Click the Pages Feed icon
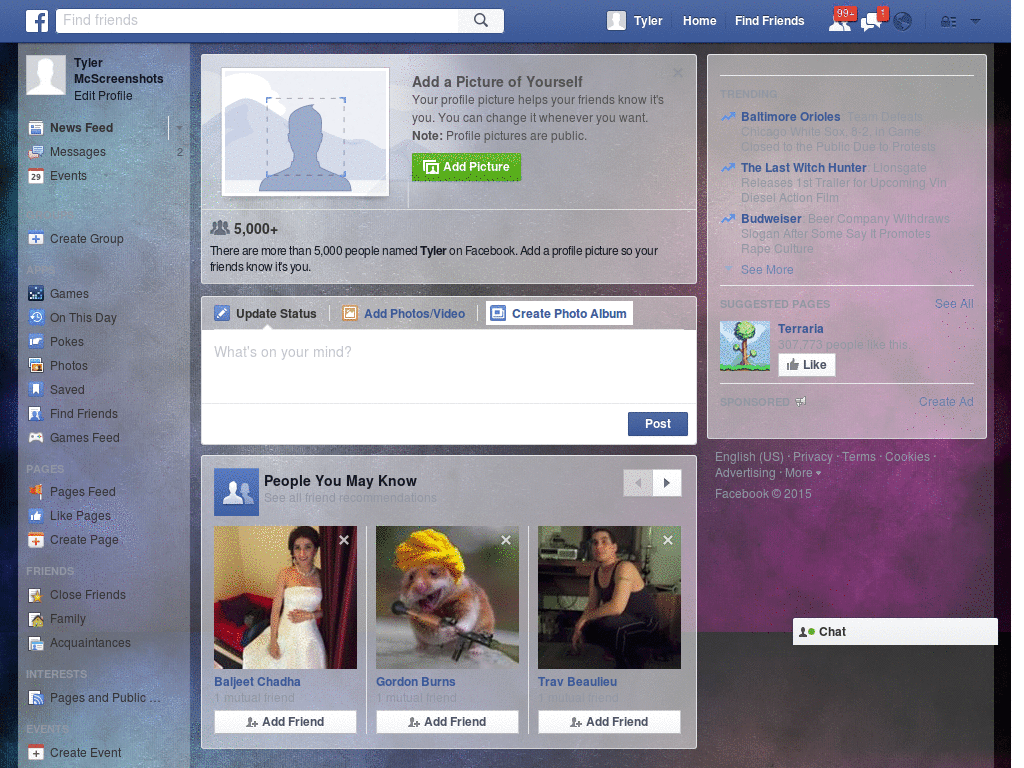1024x768 pixels. coord(36,492)
